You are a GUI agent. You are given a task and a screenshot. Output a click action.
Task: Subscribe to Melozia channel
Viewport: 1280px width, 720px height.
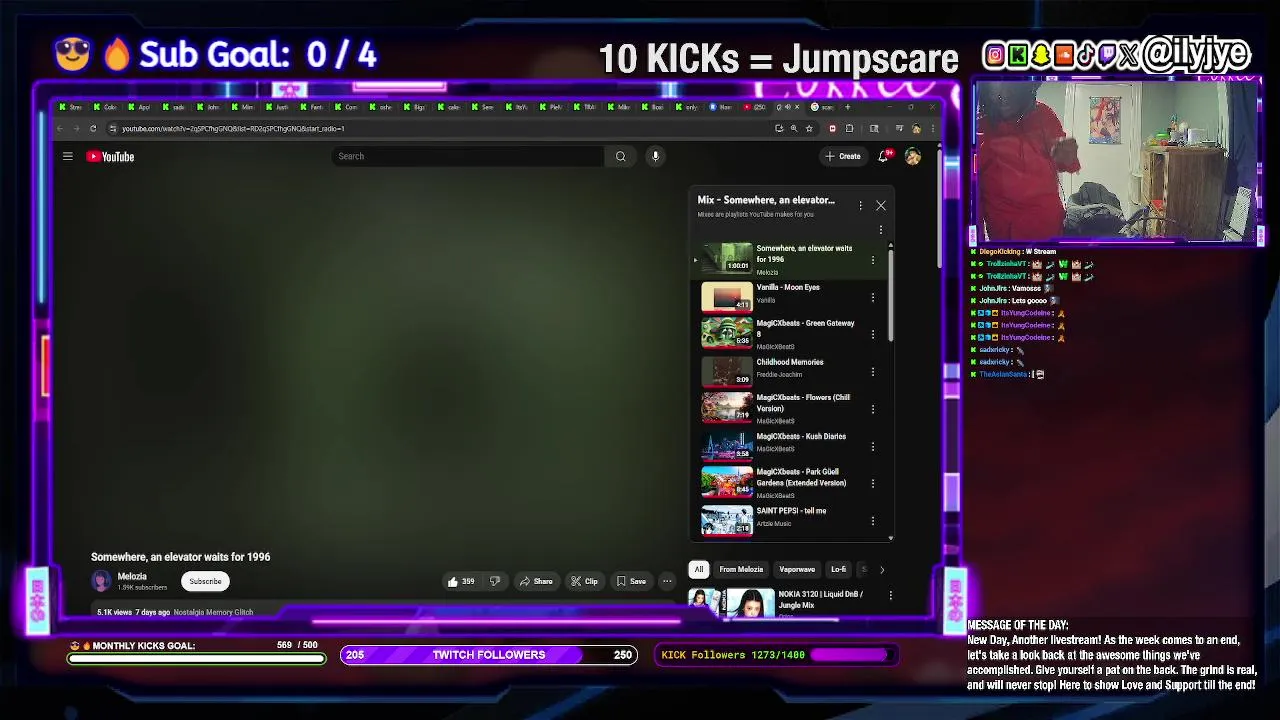click(205, 581)
